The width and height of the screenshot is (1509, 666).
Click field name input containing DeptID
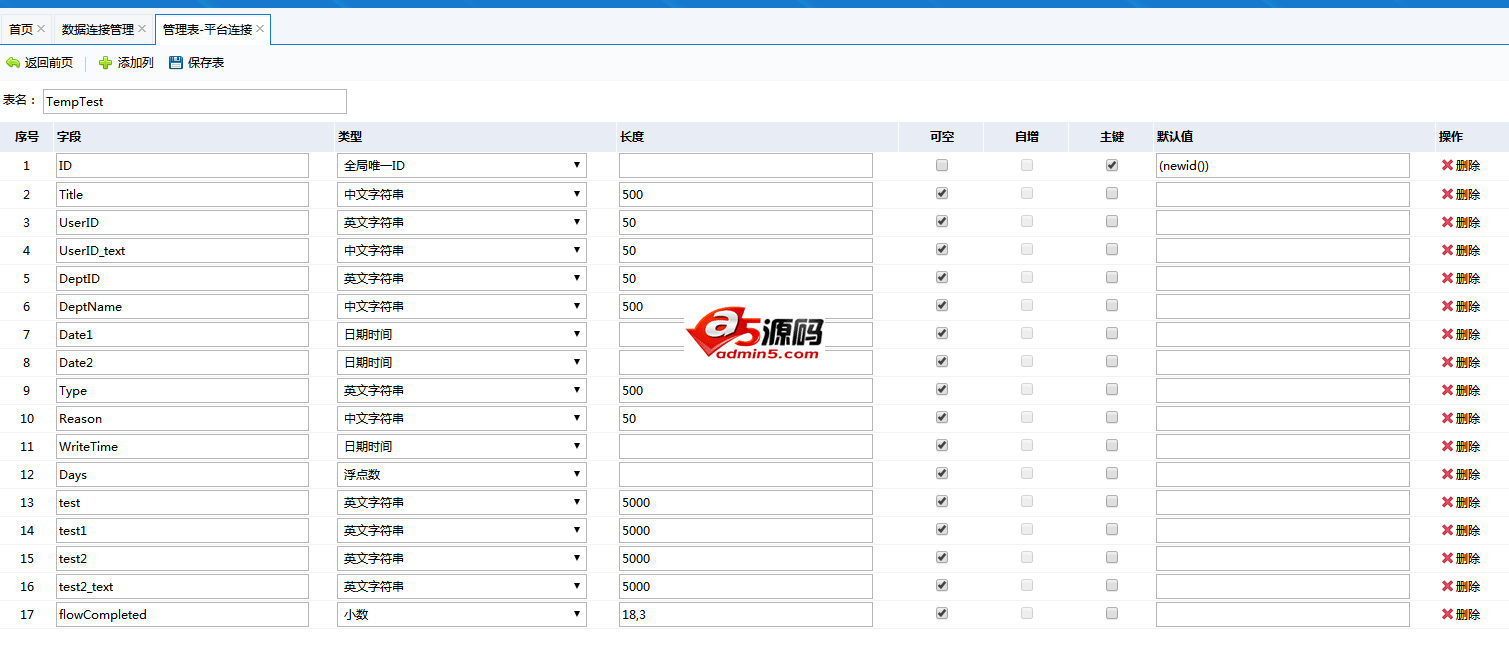click(182, 278)
